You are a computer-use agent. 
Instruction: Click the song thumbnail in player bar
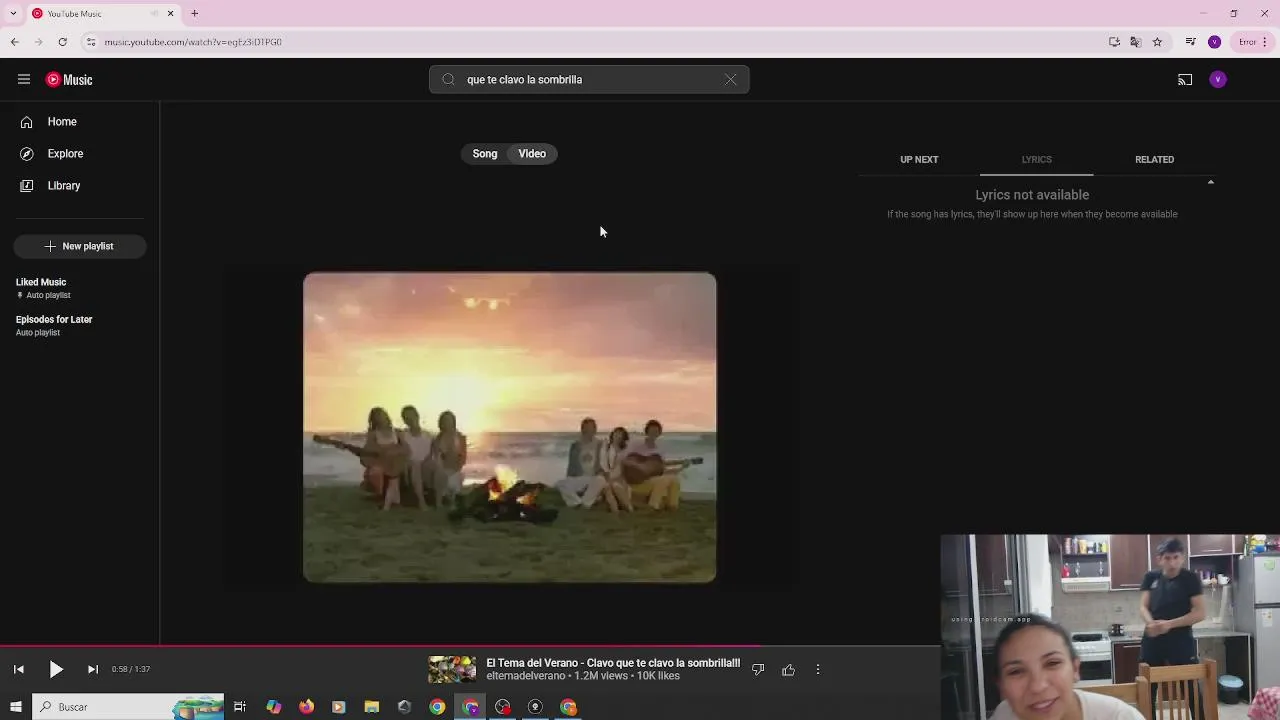tap(452, 670)
